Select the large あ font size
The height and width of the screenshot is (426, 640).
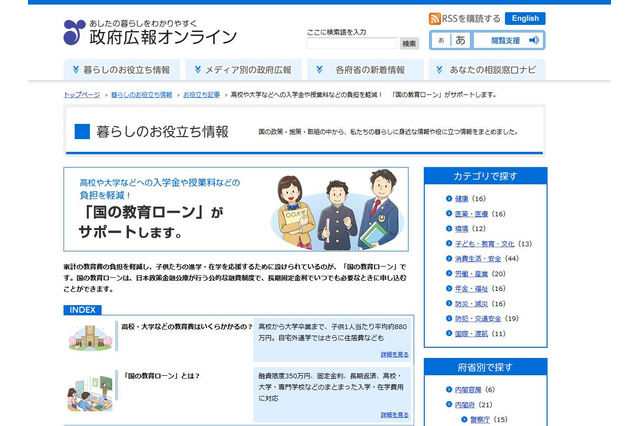[460, 40]
